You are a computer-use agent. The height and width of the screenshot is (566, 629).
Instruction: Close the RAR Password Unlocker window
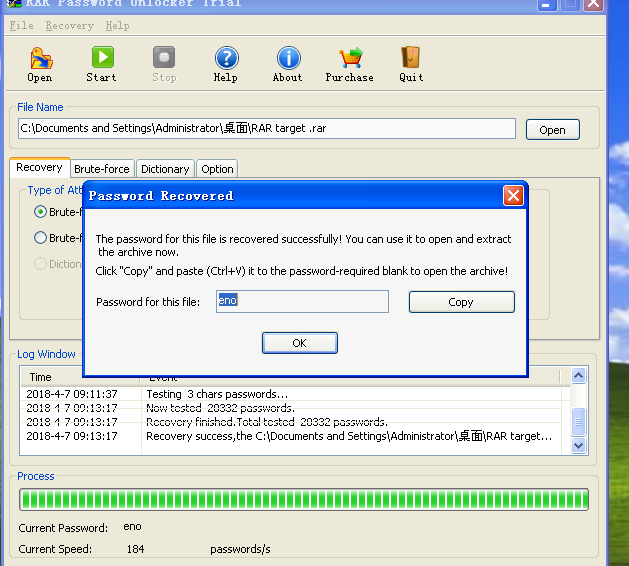pos(593,5)
